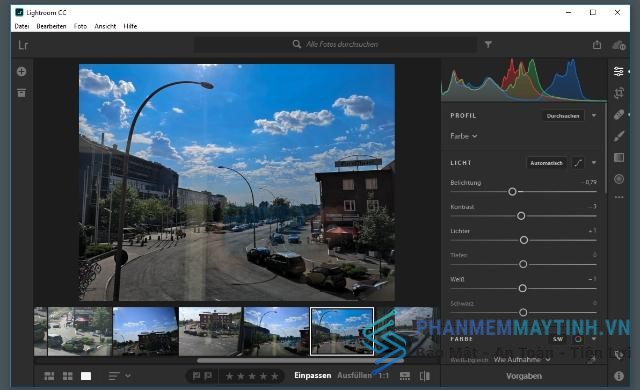Screen dimensions: 640x390
Task: Click the Belichtung slider handle
Action: point(512,192)
